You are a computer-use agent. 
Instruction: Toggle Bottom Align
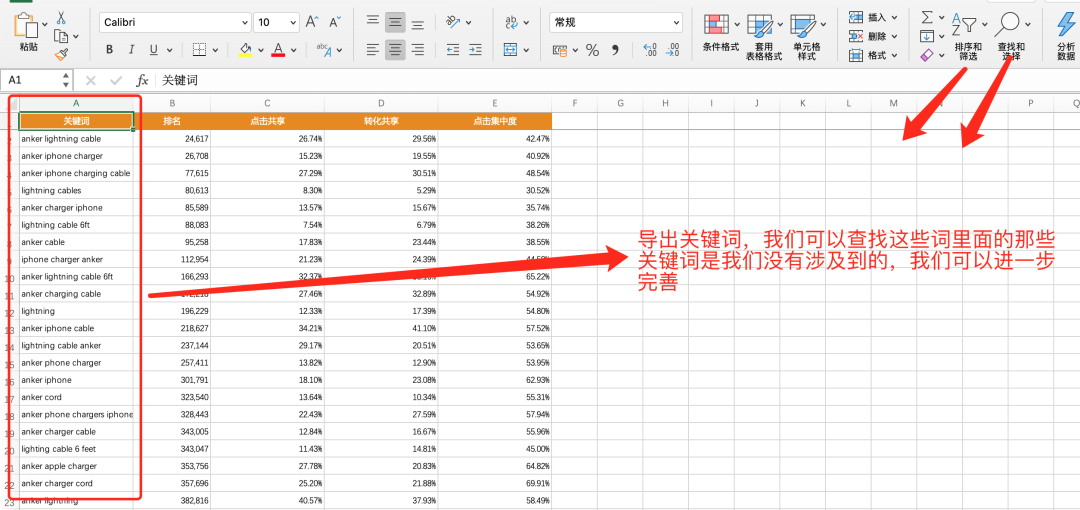[417, 24]
